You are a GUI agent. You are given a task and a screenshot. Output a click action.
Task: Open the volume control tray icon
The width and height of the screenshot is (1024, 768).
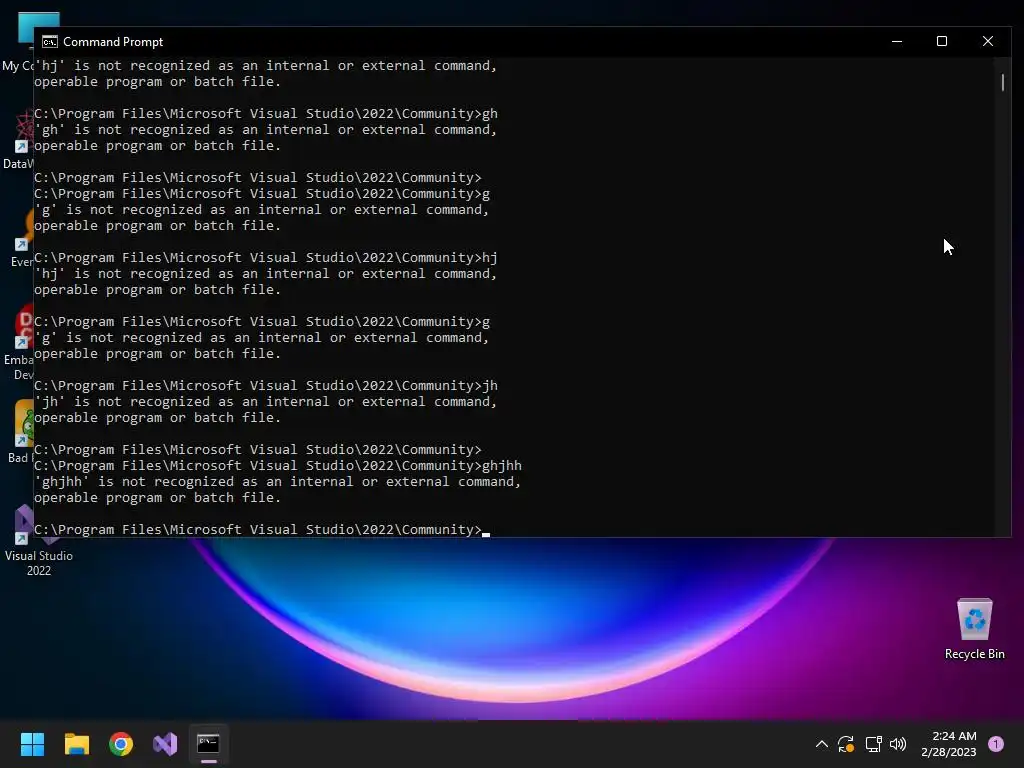pos(898,744)
